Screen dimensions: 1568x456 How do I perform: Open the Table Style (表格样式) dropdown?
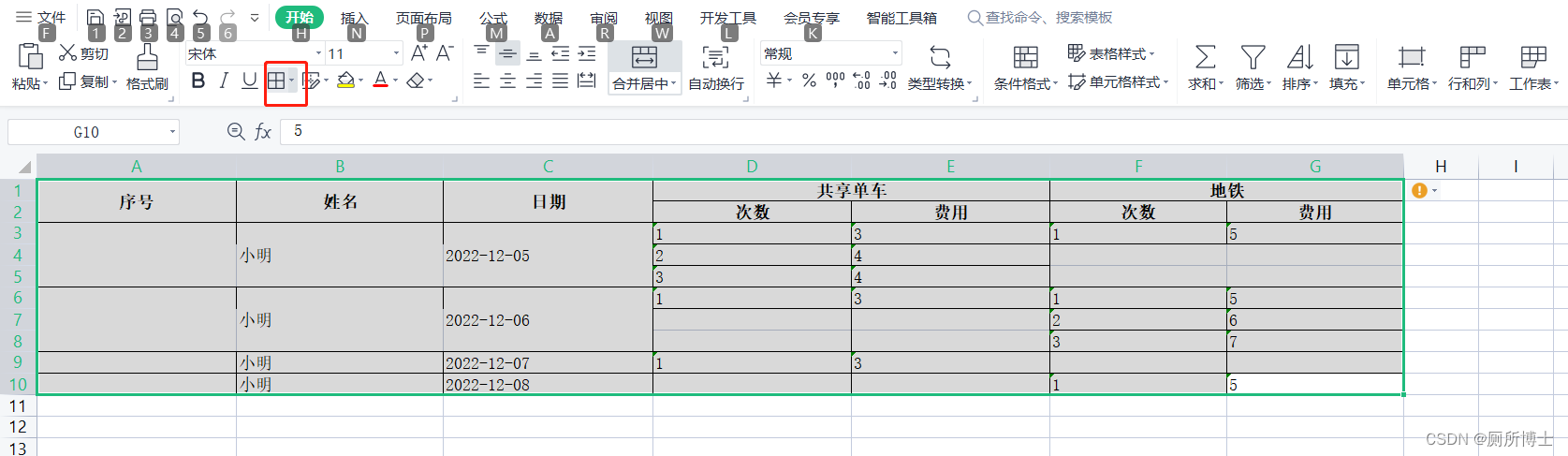click(1111, 53)
